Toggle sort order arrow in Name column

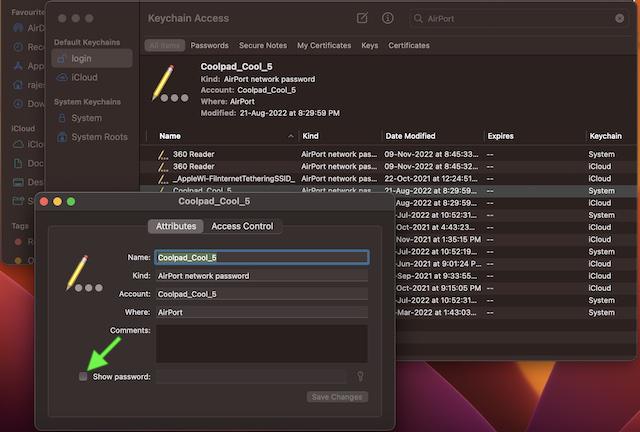pos(291,136)
